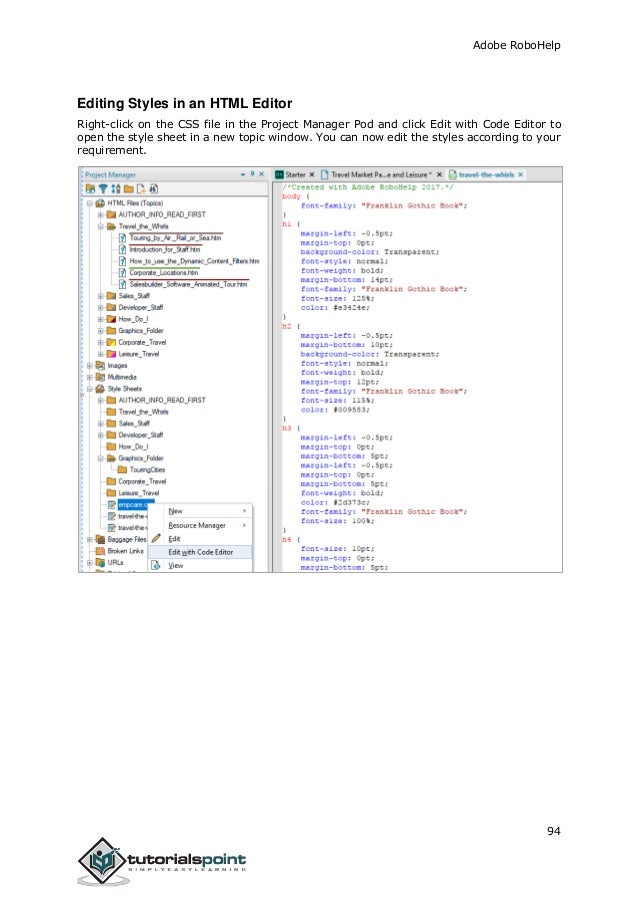Click the filter funnel icon in Project Manager toolbar
638x903 pixels.
tap(102, 189)
